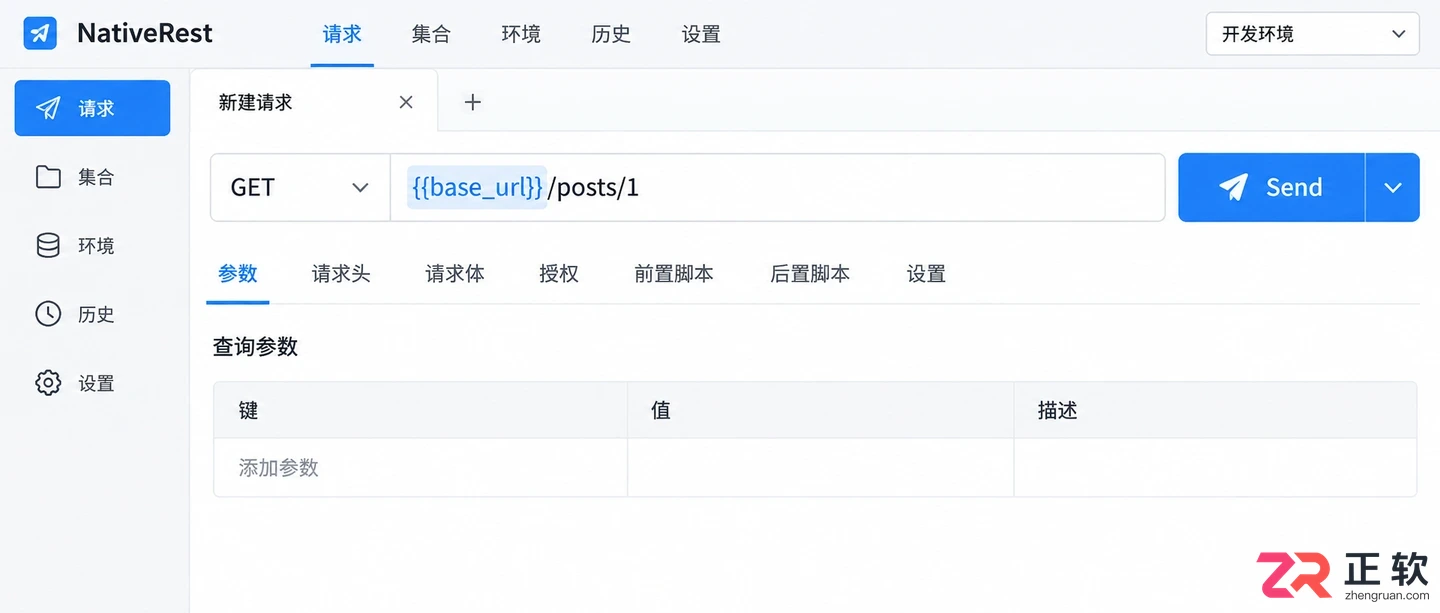Expand the Send options arrow
Screen dimensions: 1440x613
[1393, 187]
